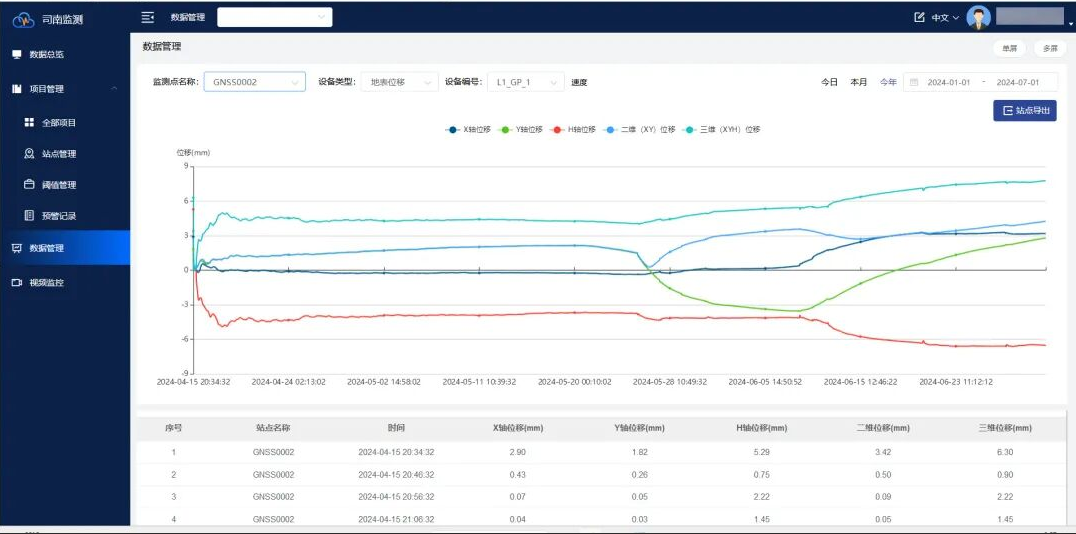Click the 视频监控 camera icon
This screenshot has height=534, width=1076.
pyautogui.click(x=17, y=283)
